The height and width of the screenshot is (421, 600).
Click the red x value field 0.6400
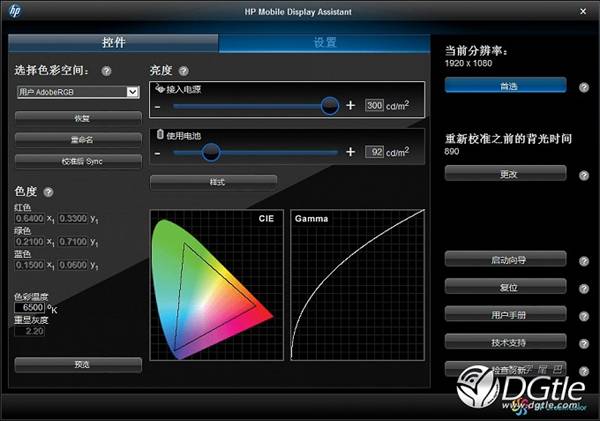click(30, 219)
